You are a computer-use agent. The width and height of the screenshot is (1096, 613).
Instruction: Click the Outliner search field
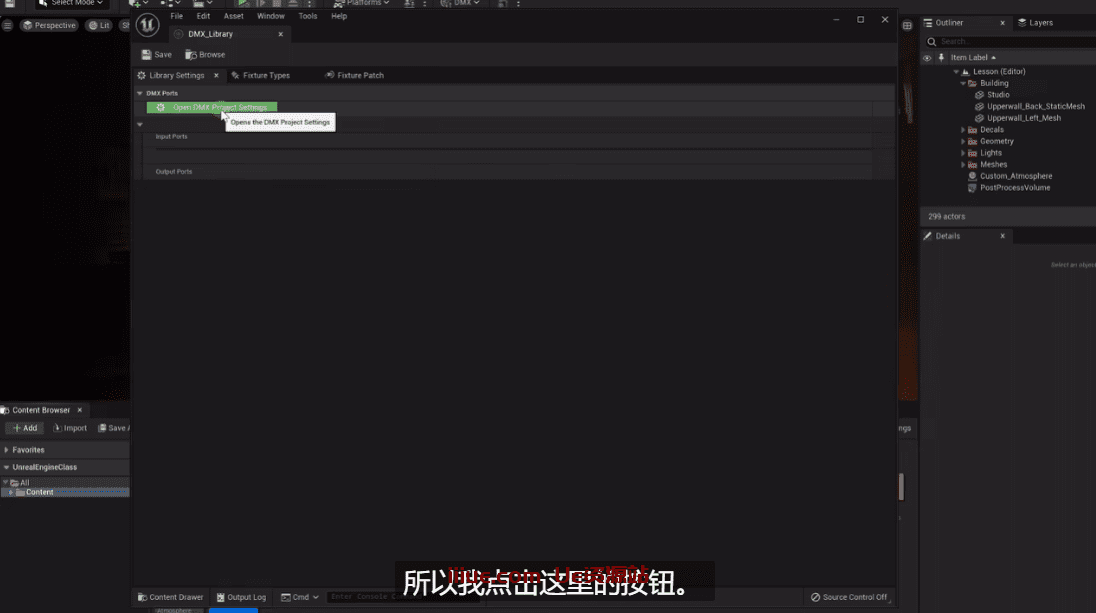(1010, 41)
